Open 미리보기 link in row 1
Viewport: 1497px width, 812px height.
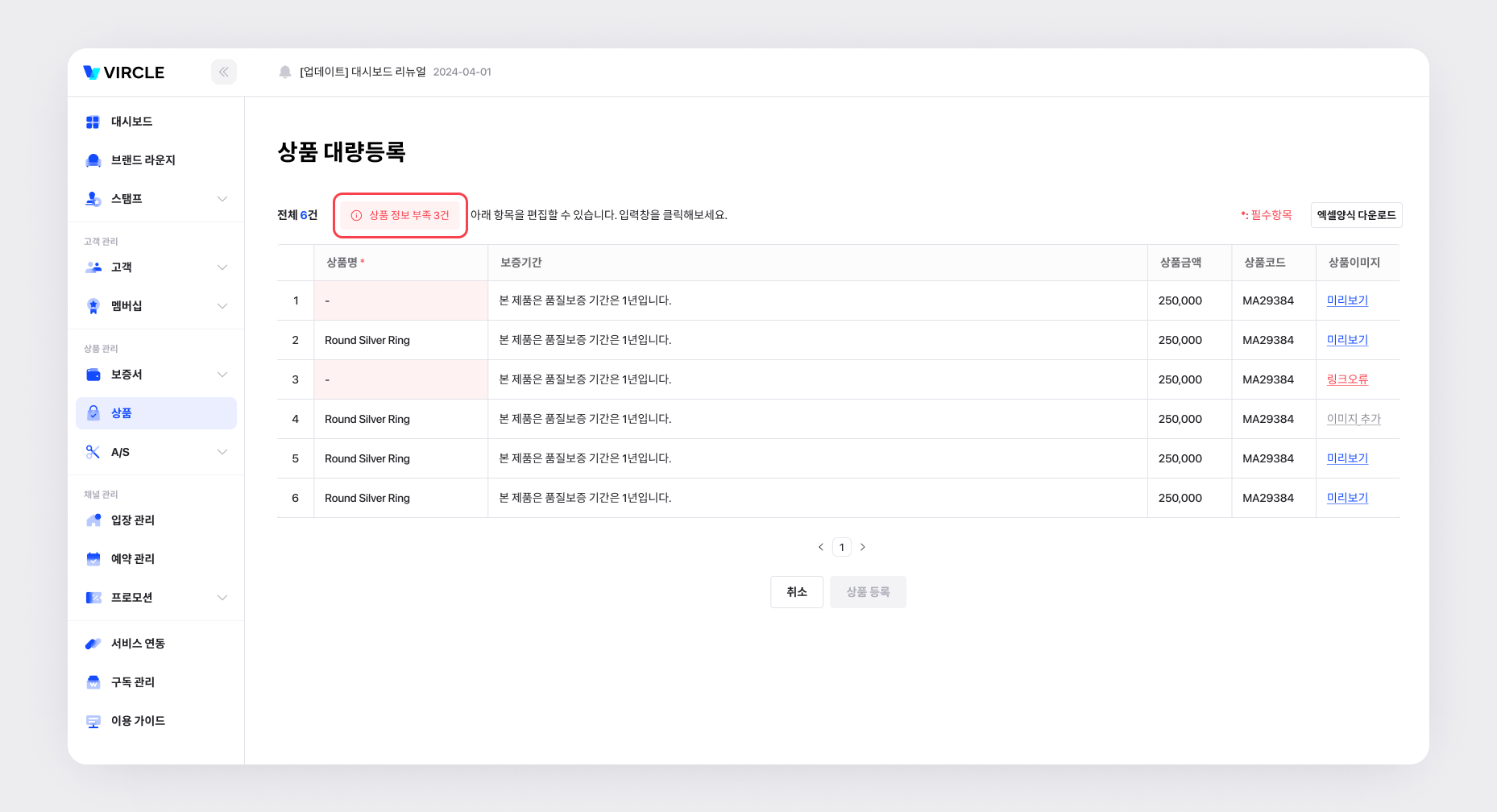click(x=1347, y=300)
